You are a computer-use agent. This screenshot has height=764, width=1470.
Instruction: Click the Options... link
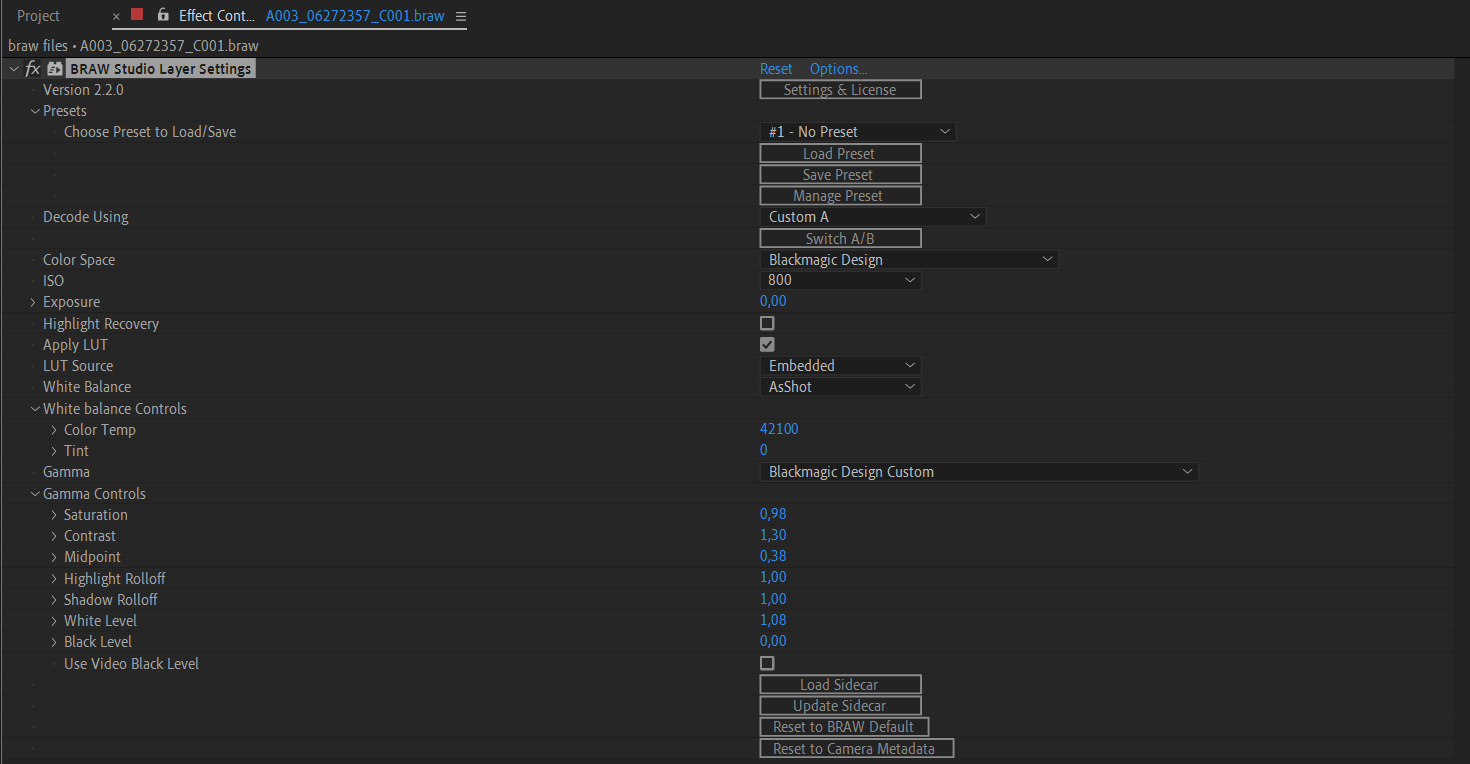[838, 69]
